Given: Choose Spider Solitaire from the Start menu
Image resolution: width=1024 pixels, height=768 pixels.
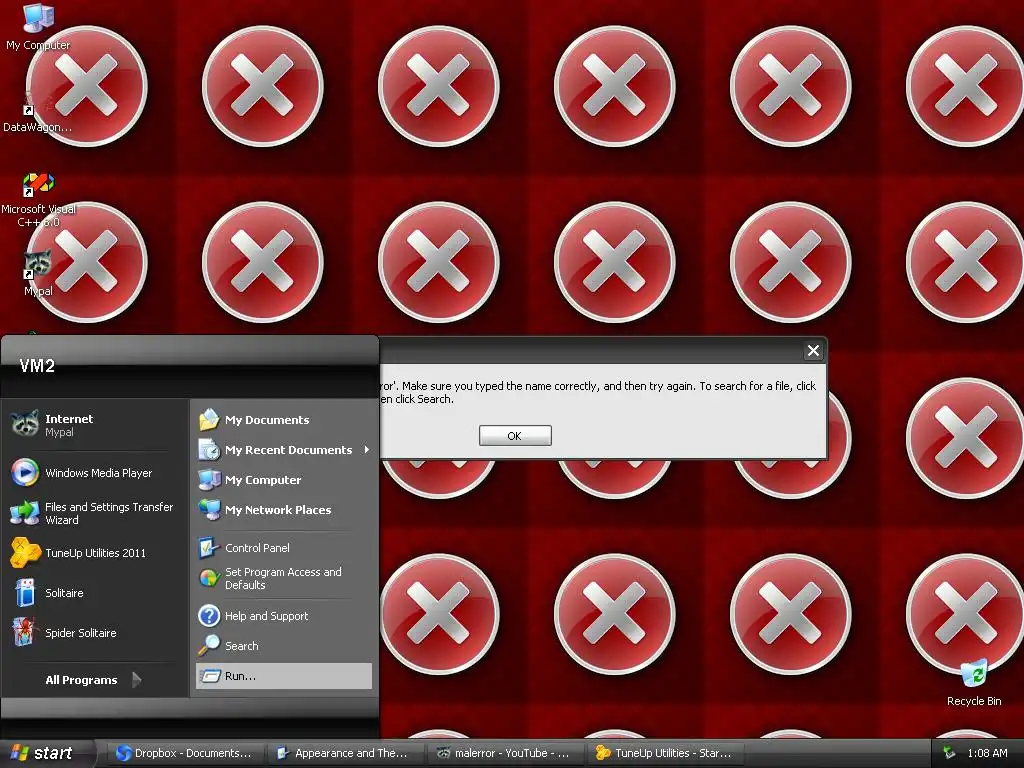Looking at the screenshot, I should 95,632.
